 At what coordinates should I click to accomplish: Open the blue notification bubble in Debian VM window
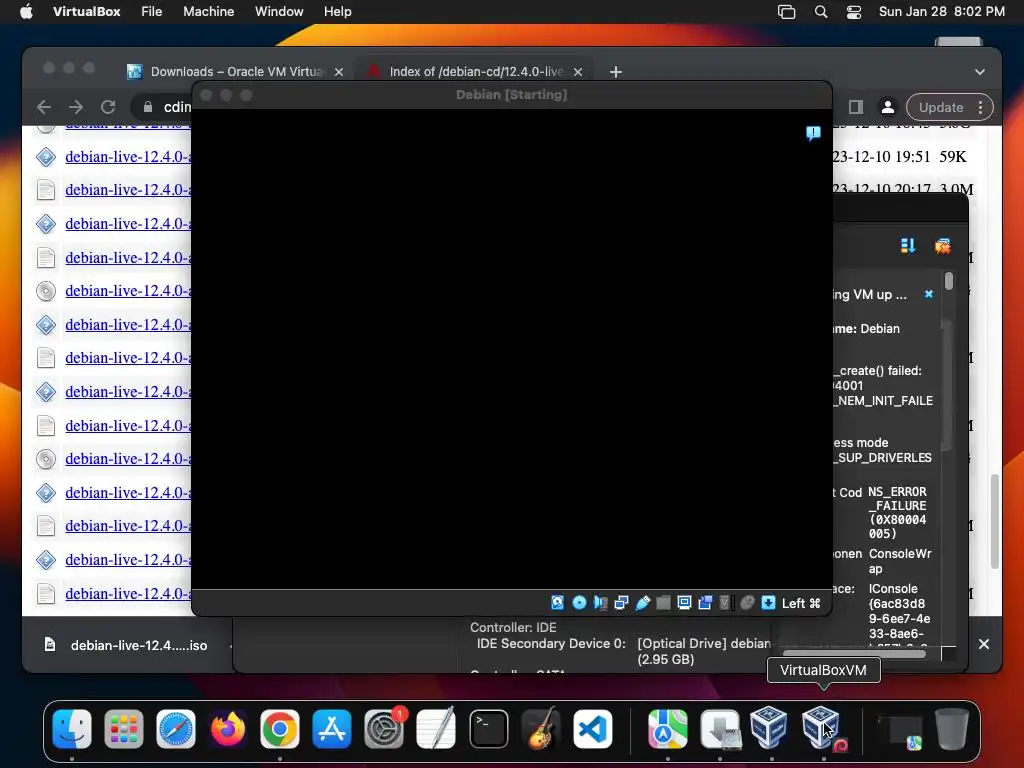813,133
